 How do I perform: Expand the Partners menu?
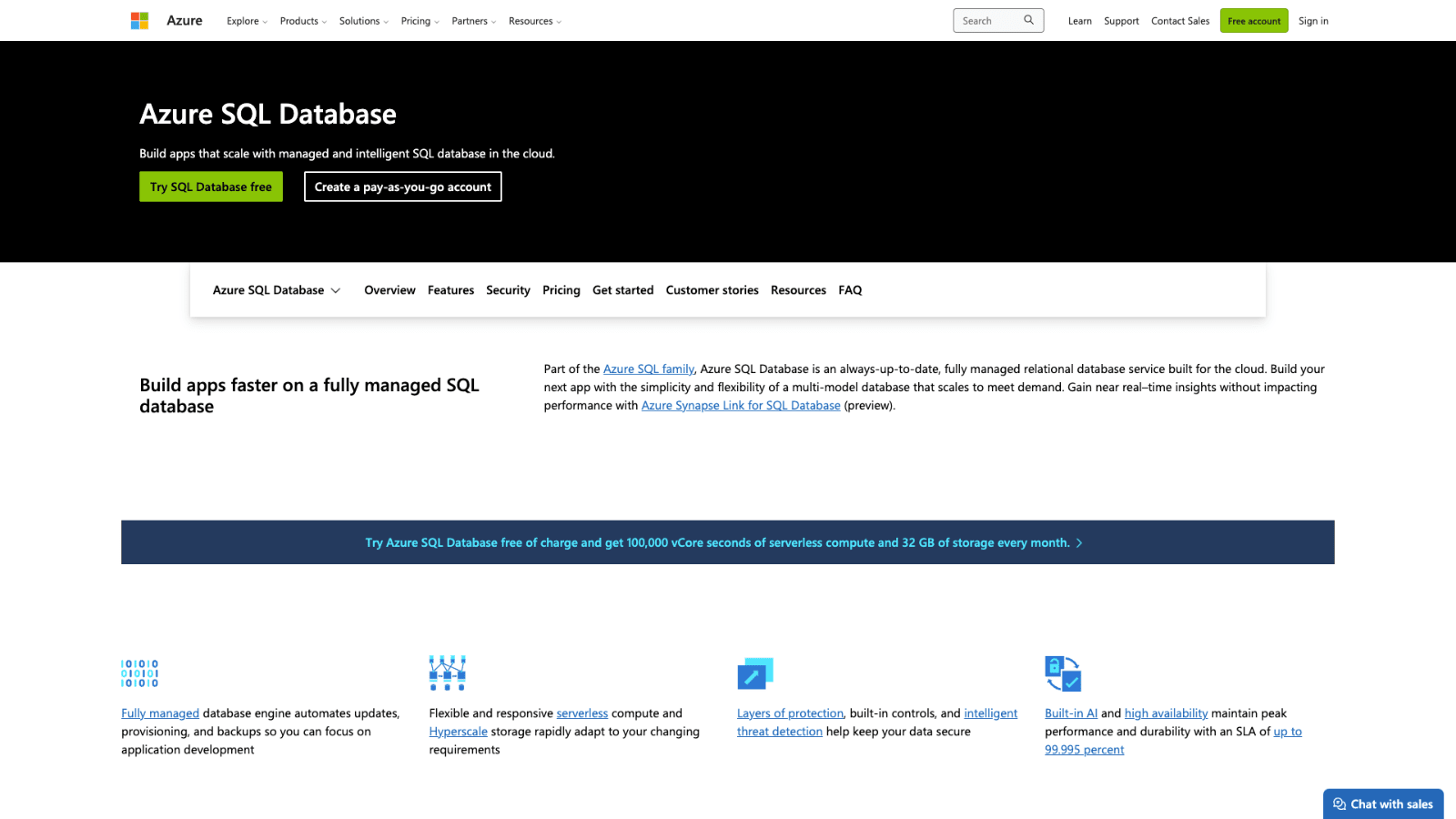click(473, 21)
